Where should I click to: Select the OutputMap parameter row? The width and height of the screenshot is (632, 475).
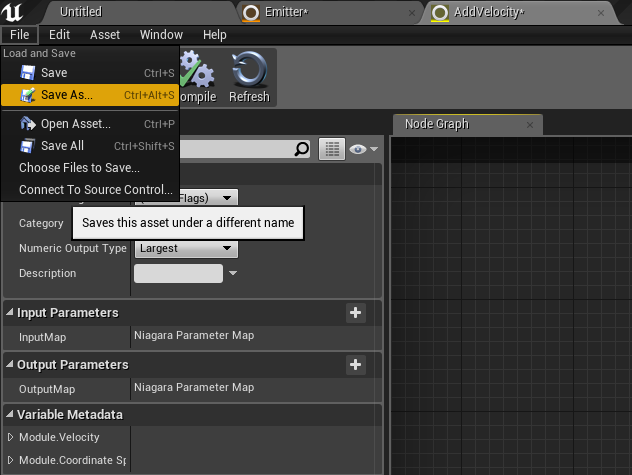[192, 389]
